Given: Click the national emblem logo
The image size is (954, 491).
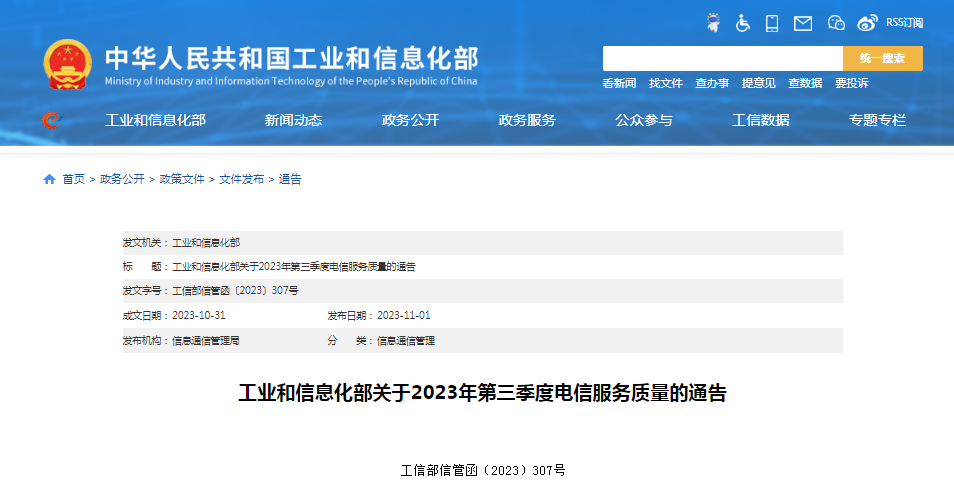Looking at the screenshot, I should click(x=68, y=64).
